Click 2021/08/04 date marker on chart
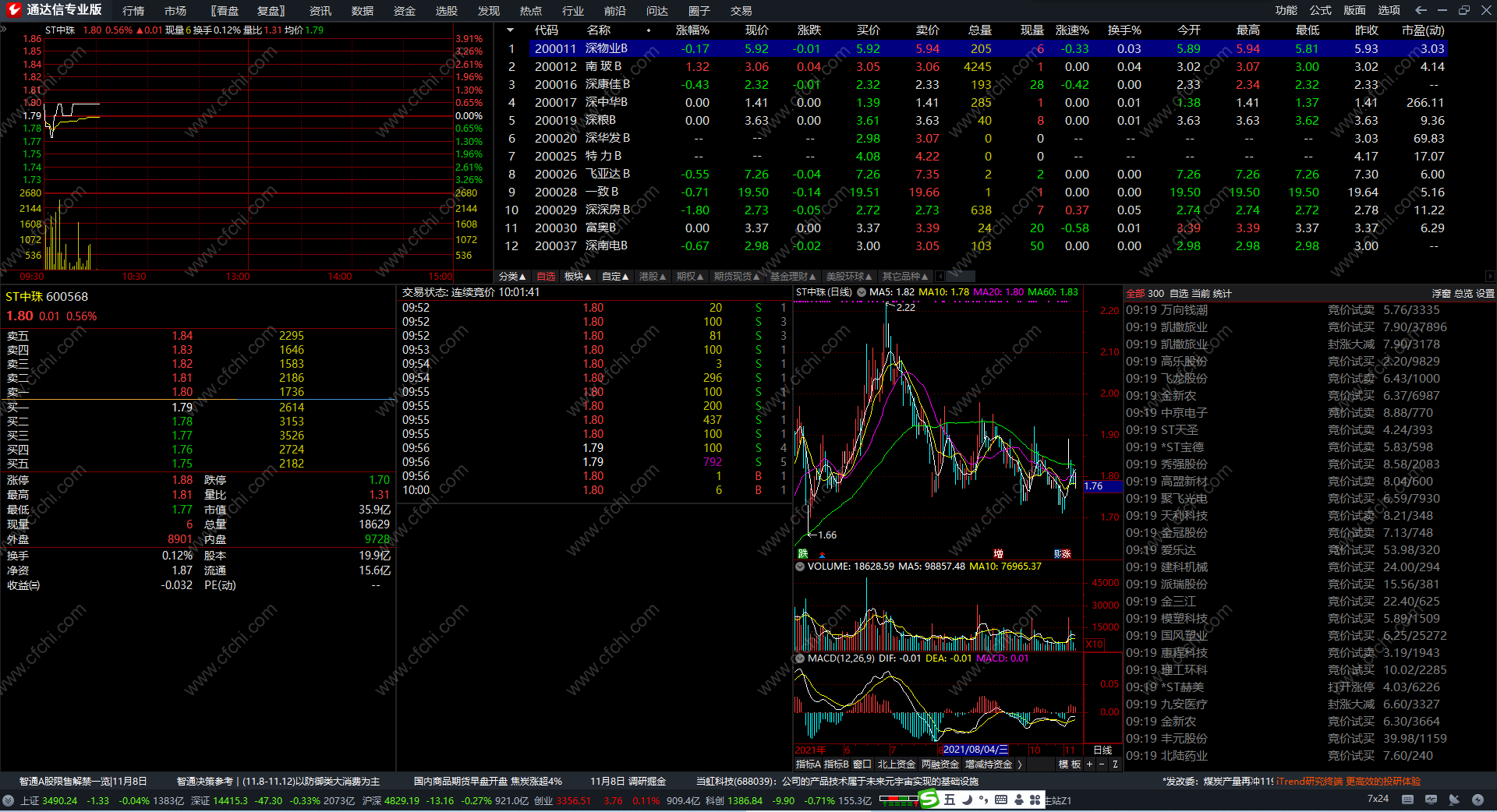This screenshot has width=1497, height=812. tap(975, 750)
